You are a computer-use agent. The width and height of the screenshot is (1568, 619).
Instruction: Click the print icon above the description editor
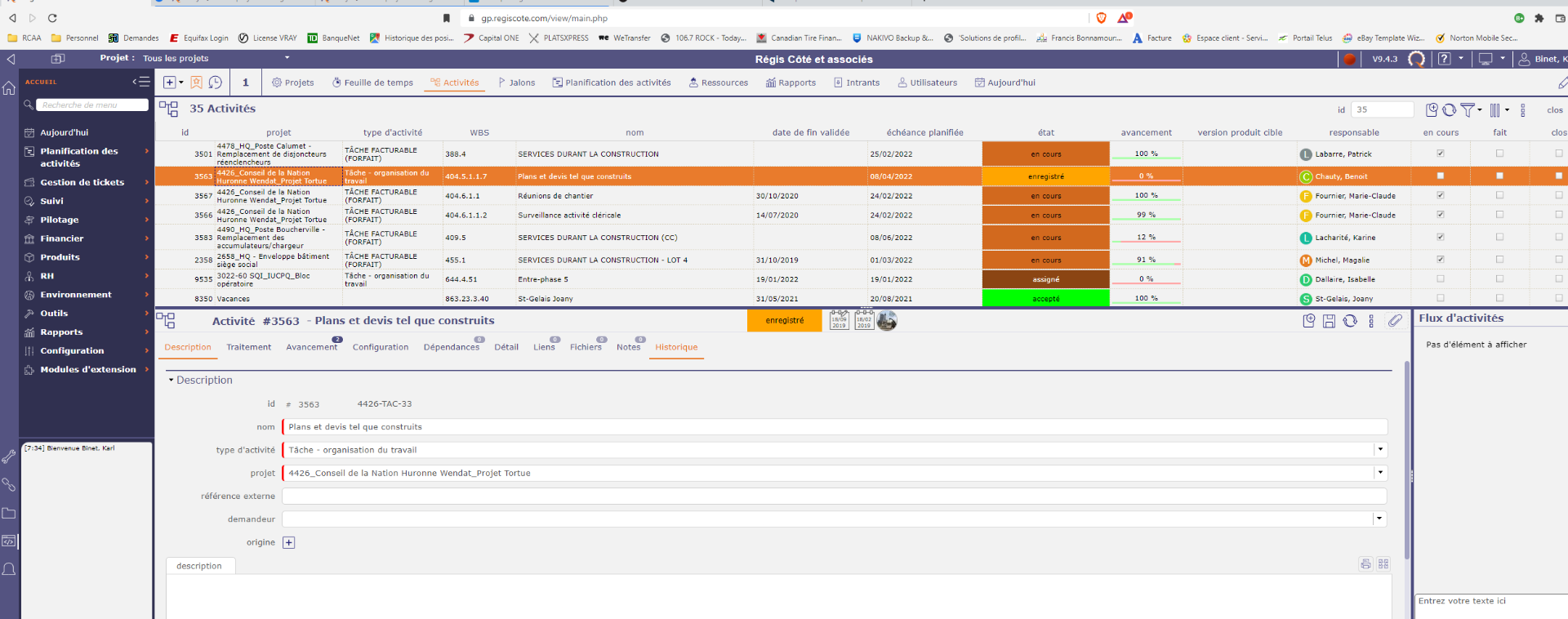(1365, 564)
